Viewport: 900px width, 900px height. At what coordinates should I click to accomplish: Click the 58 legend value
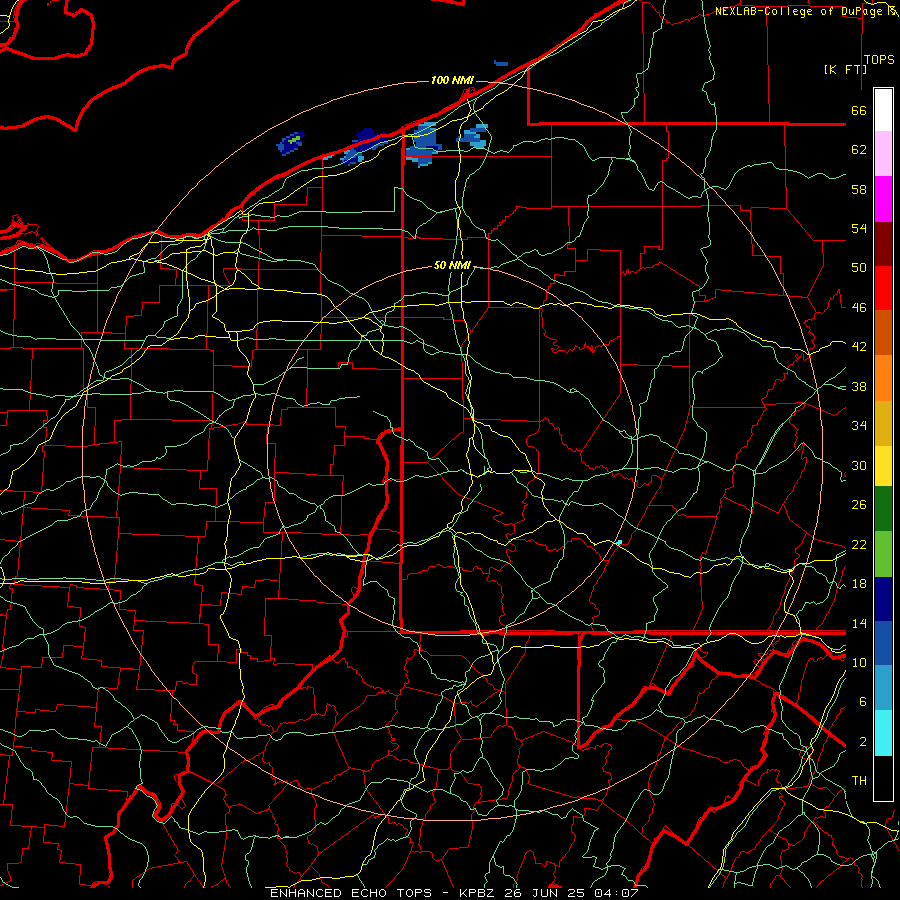tap(859, 189)
